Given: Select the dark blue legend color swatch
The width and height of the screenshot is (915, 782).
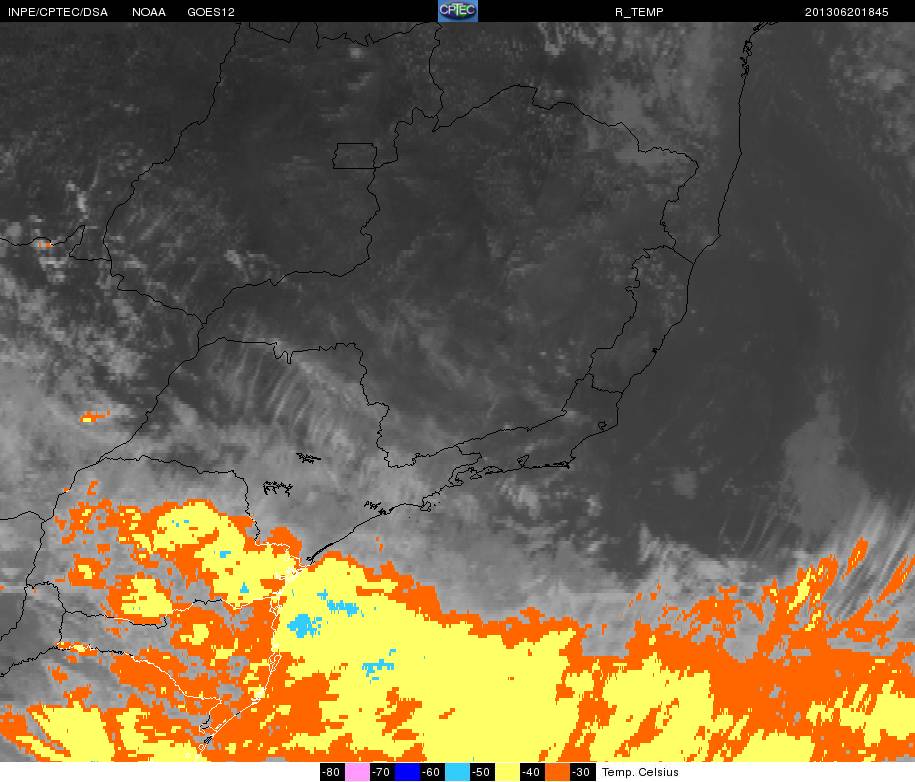Looking at the screenshot, I should [x=407, y=772].
